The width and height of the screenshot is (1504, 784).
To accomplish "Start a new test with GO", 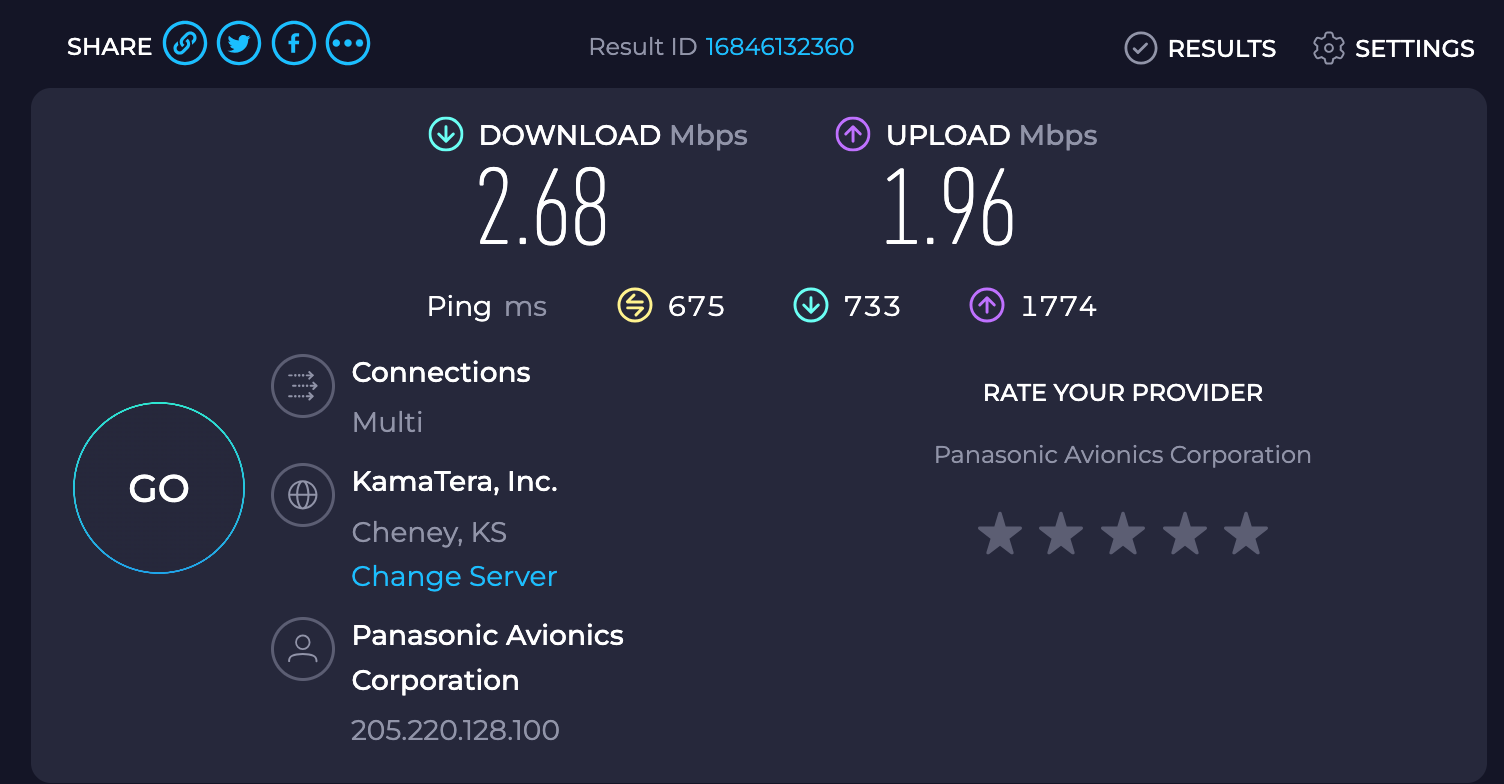I will click(x=159, y=488).
